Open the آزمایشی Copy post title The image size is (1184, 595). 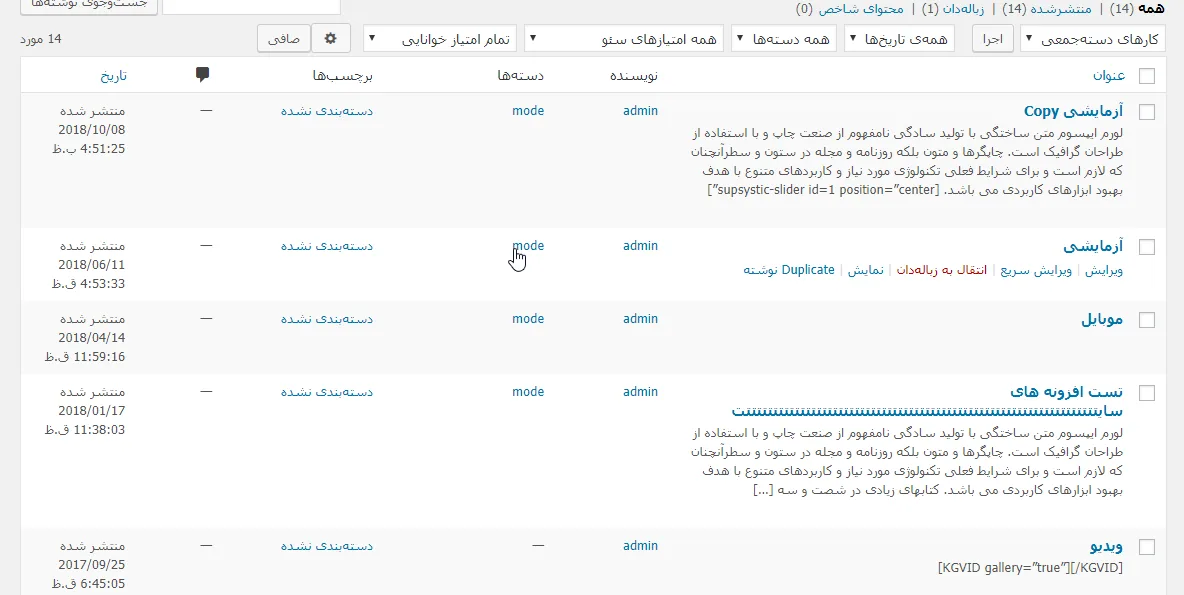pyautogui.click(x=1073, y=111)
